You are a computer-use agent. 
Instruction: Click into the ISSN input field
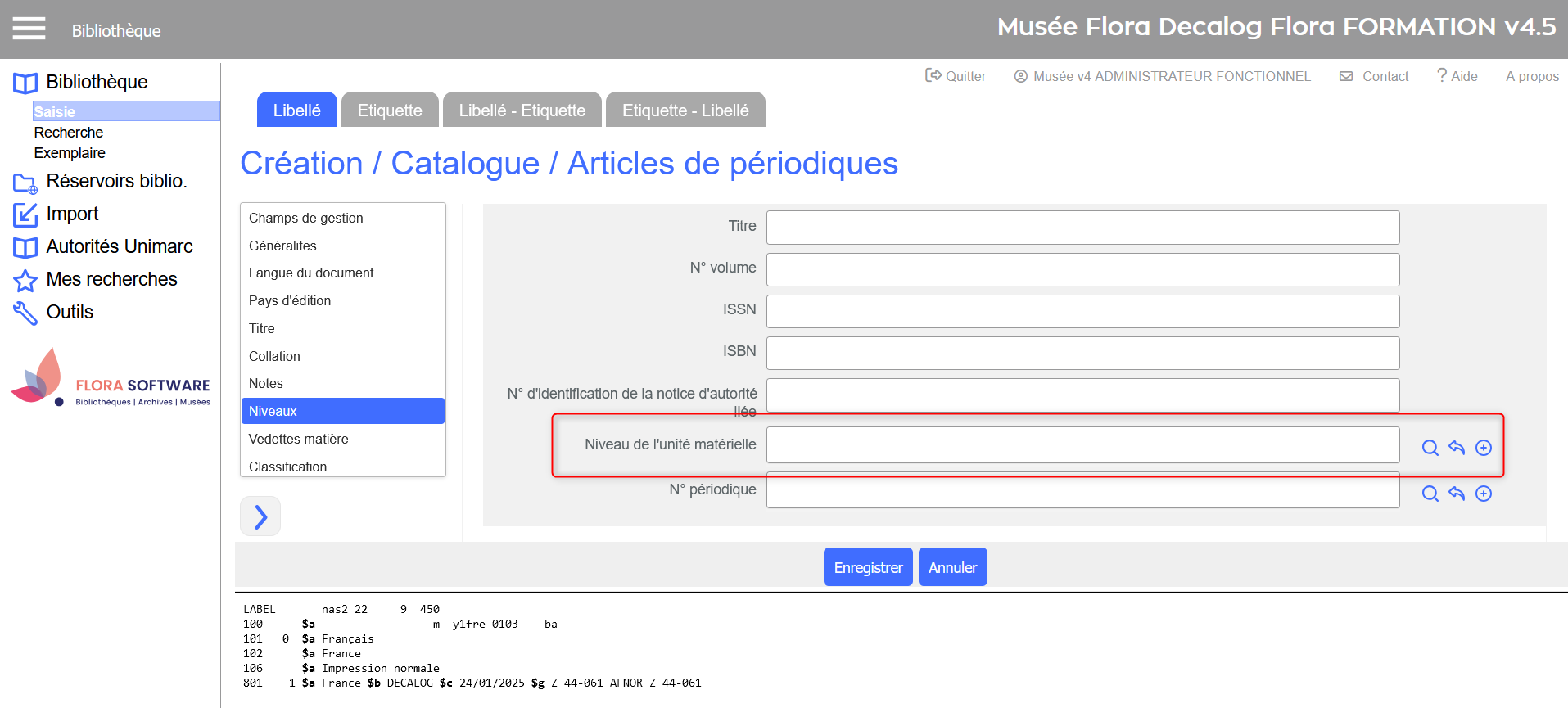coord(1082,311)
